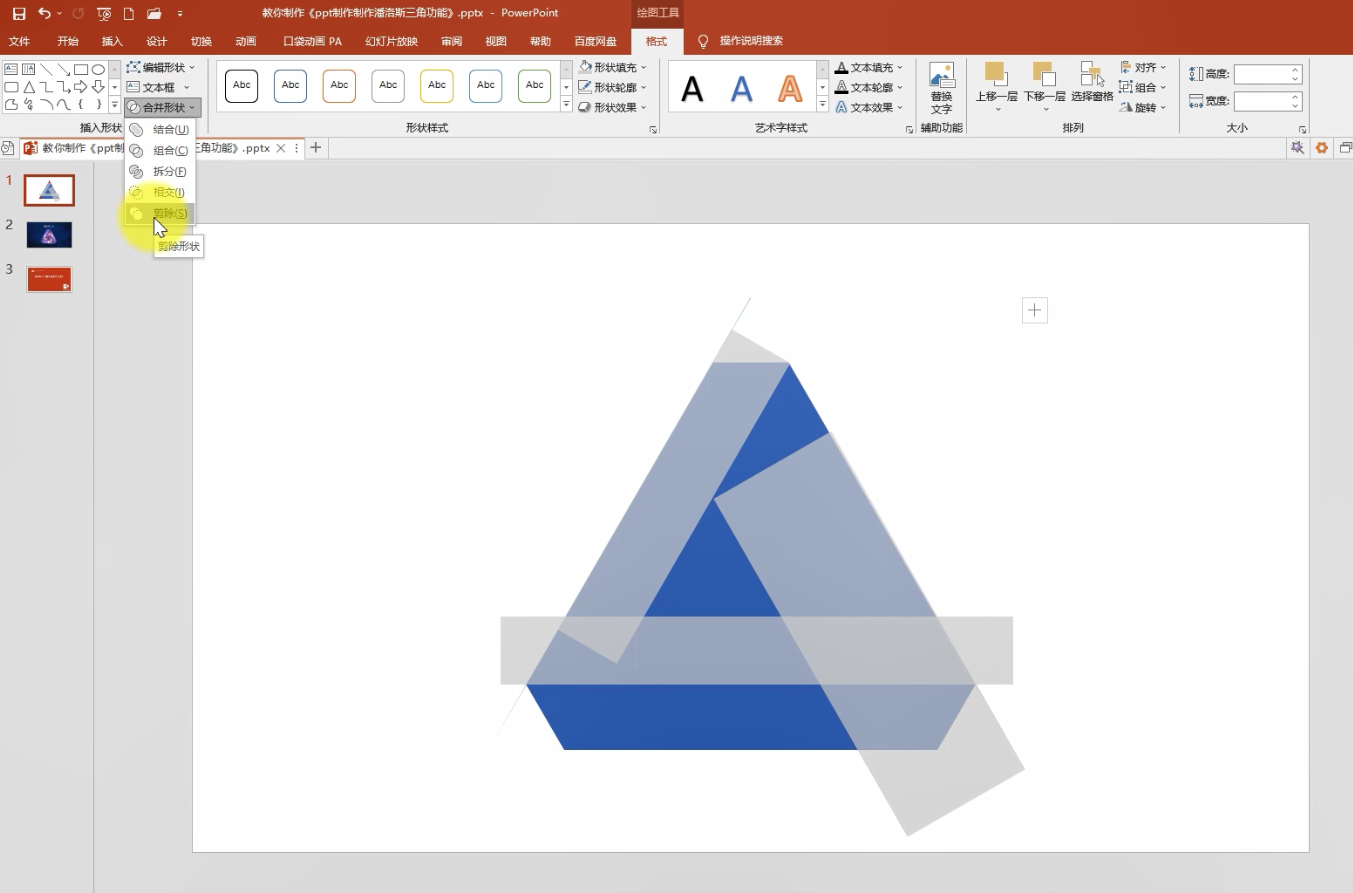Click the Width (宽度) input field
This screenshot has height=893, width=1353.
click(x=1268, y=101)
